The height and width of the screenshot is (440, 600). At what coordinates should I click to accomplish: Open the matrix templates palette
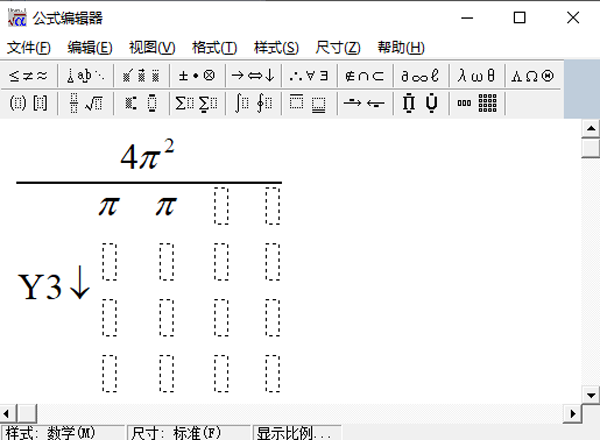tap(476, 103)
